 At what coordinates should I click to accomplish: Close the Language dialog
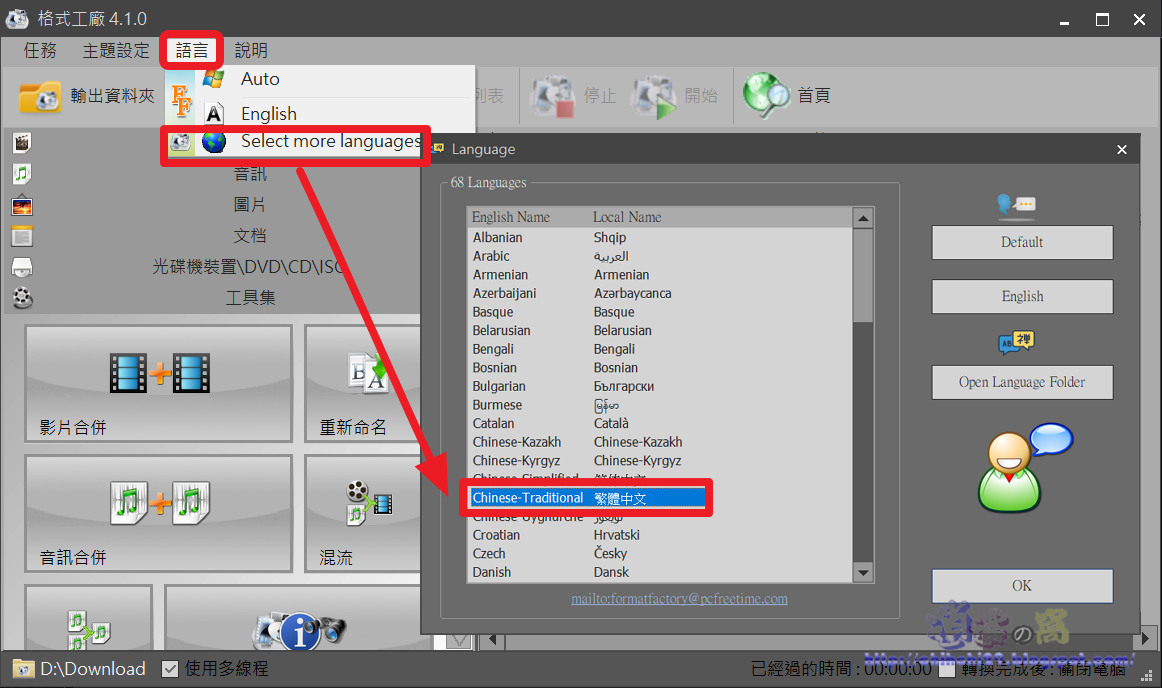[x=1122, y=150]
